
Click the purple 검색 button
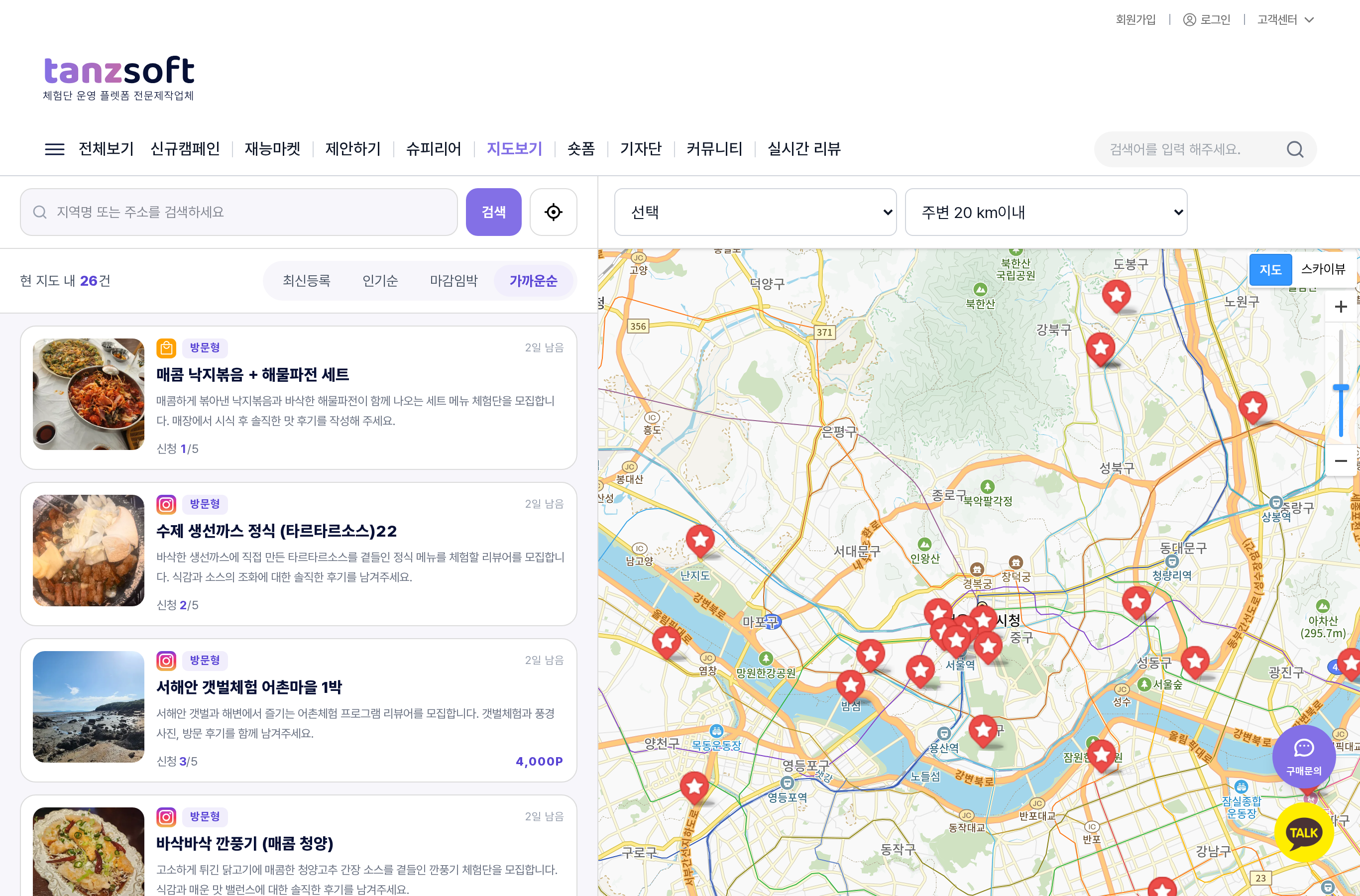click(494, 212)
